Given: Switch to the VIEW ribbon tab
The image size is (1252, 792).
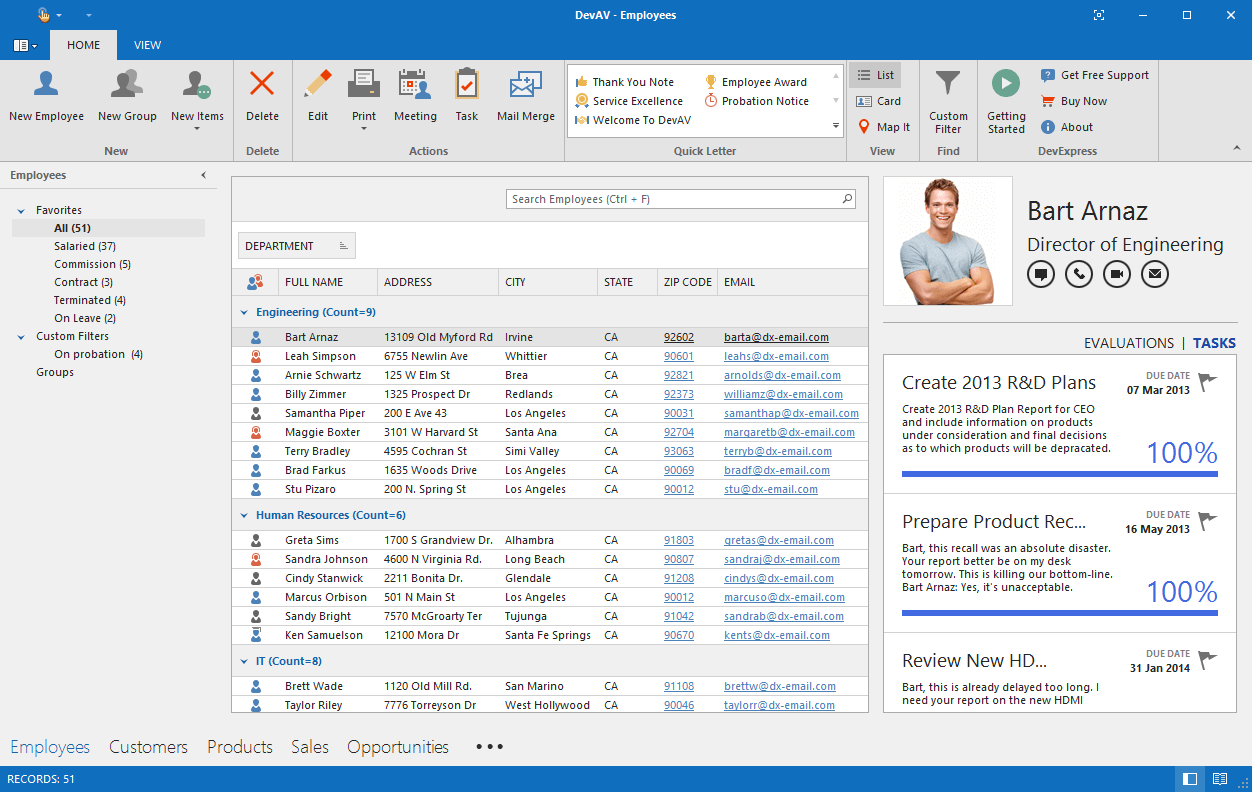Looking at the screenshot, I should 147,45.
